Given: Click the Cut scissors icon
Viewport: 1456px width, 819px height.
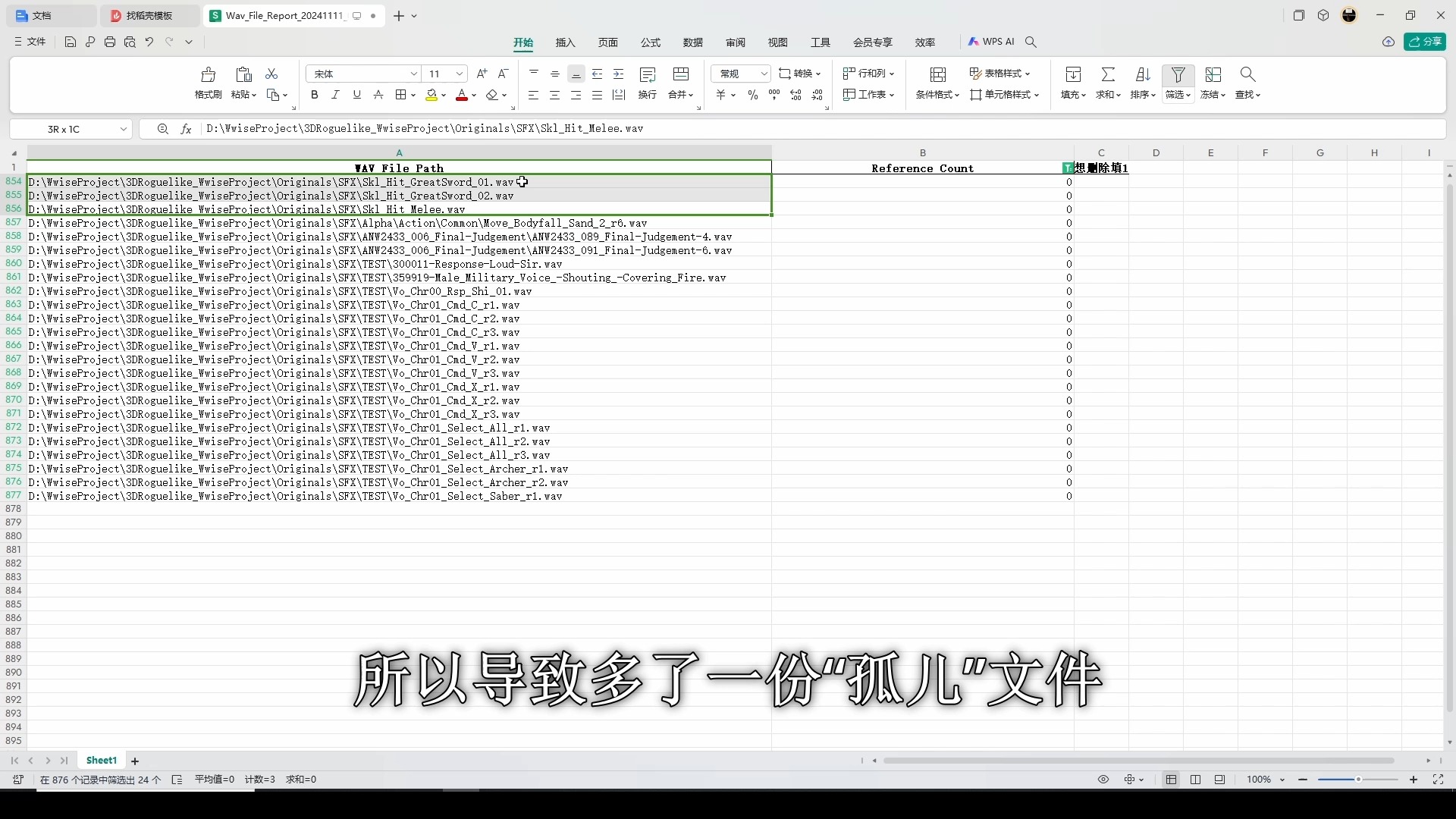Looking at the screenshot, I should tap(271, 74).
